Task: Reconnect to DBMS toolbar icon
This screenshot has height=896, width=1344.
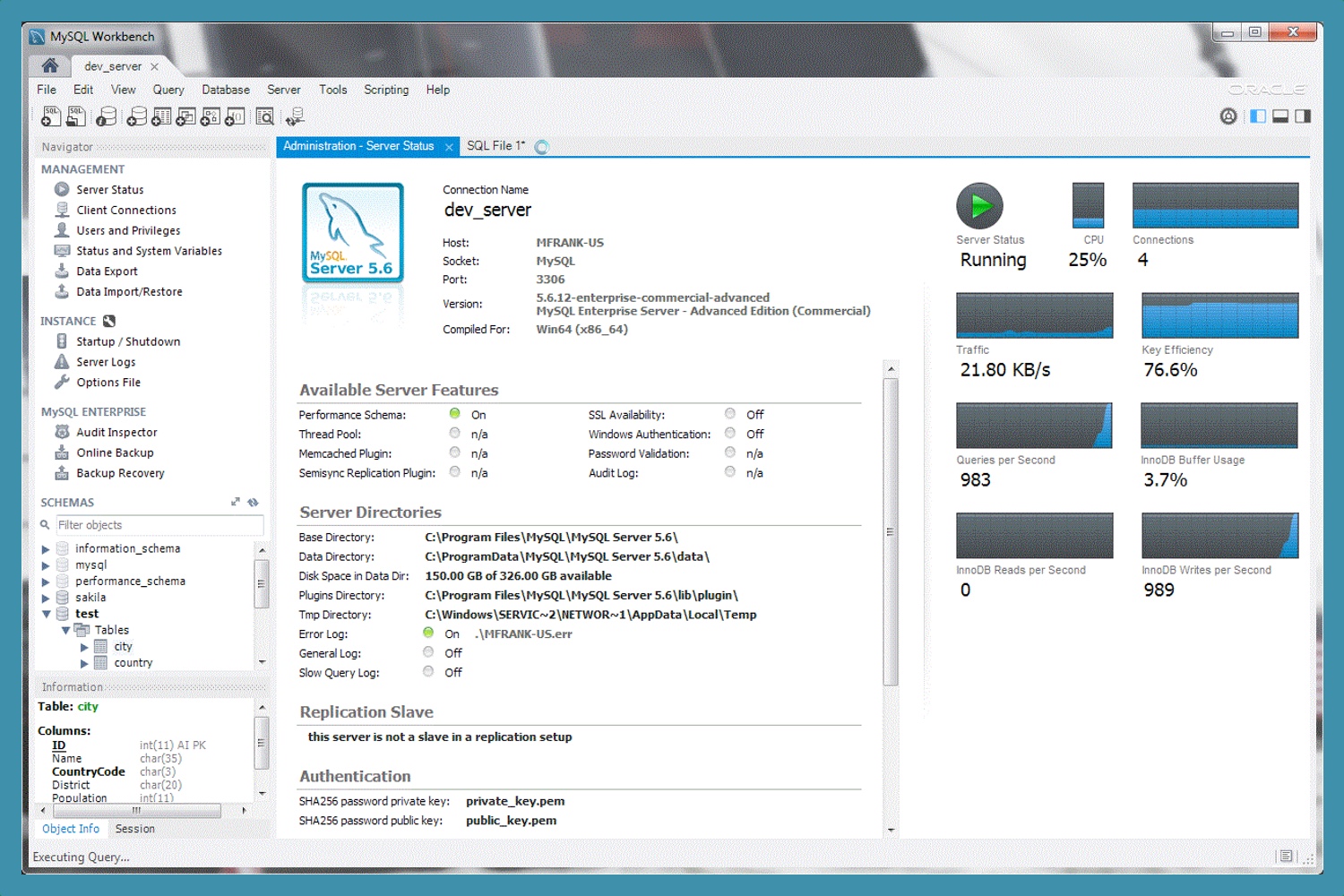Action: pyautogui.click(x=295, y=116)
